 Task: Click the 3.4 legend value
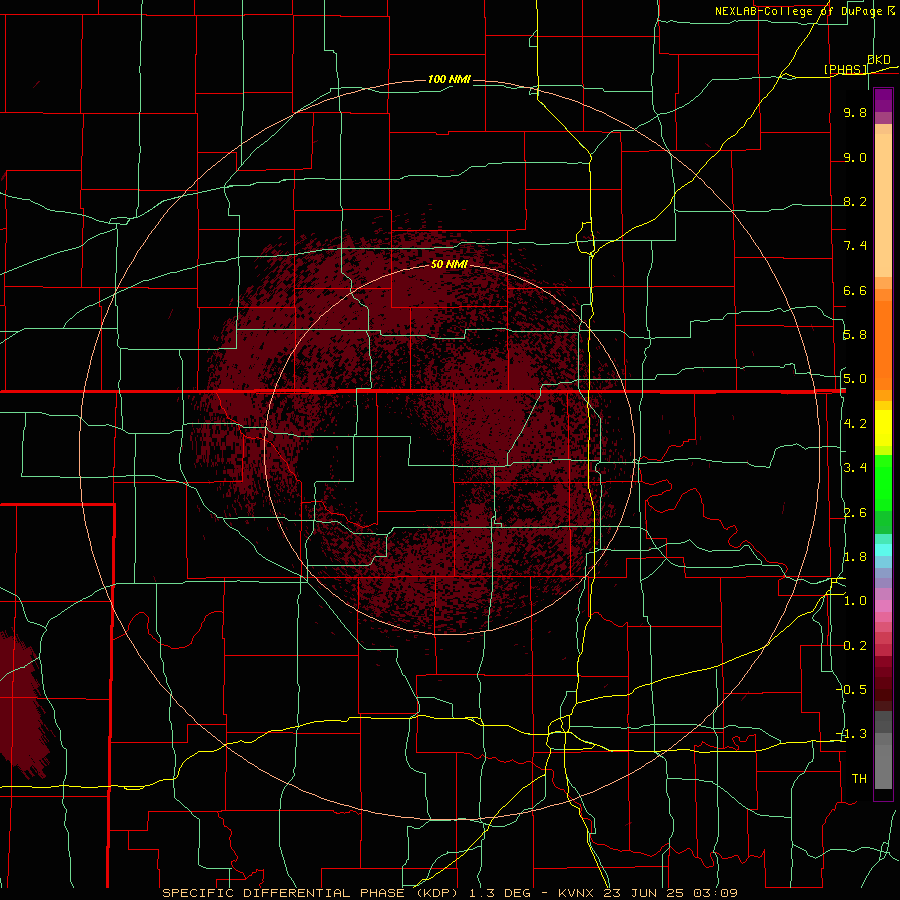coord(855,468)
